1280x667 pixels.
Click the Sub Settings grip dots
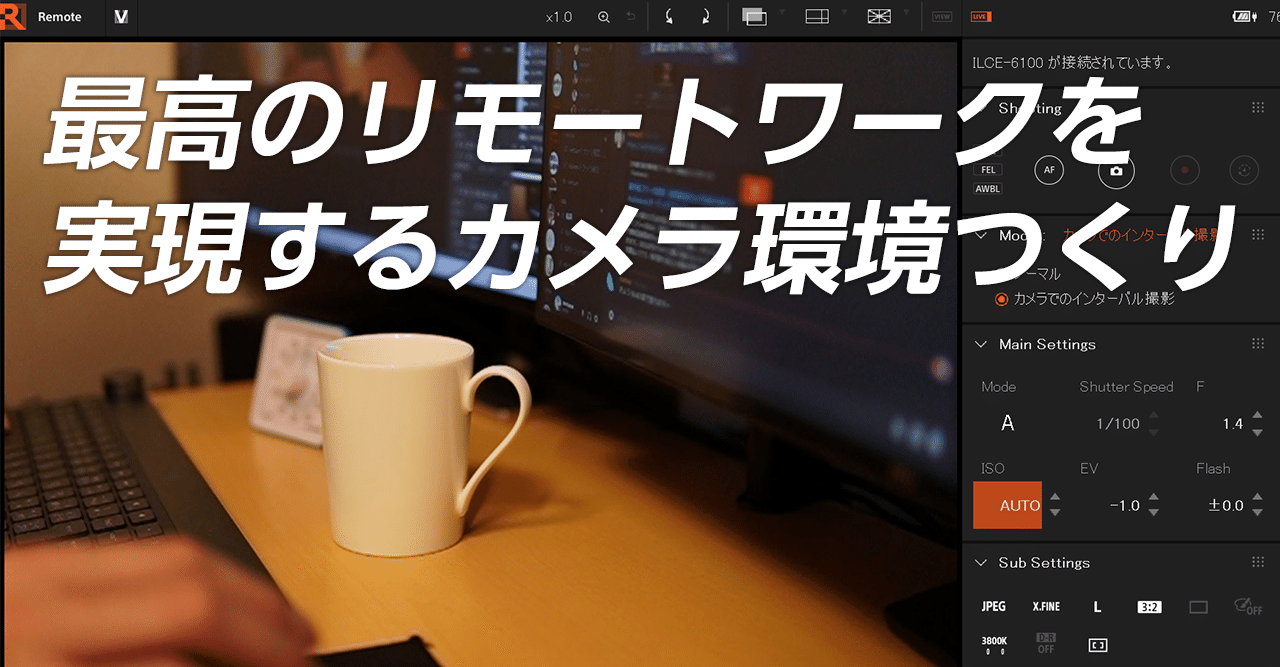1258,563
